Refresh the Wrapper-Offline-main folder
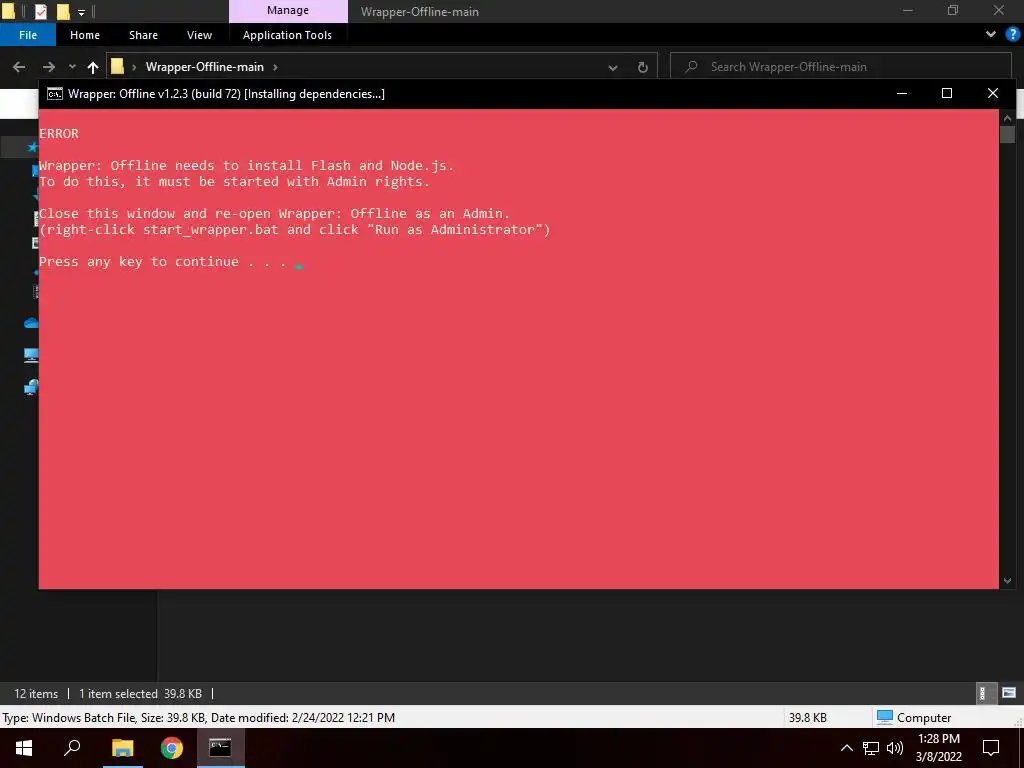This screenshot has height=768, width=1024. [x=643, y=67]
